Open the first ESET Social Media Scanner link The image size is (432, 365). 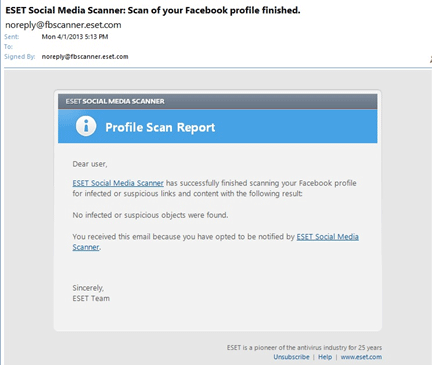[x=118, y=183]
